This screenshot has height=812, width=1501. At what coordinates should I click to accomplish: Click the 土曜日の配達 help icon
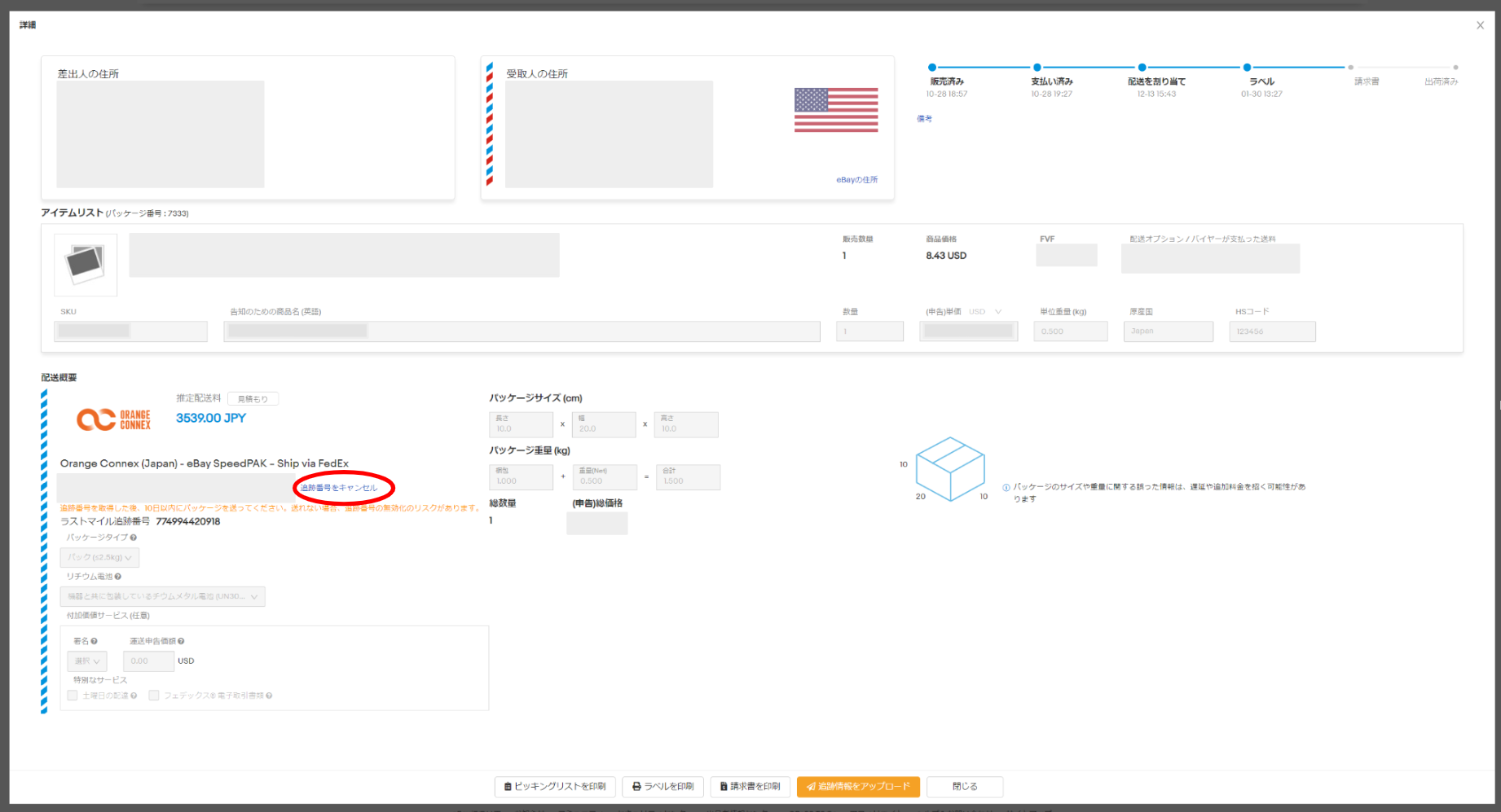pos(134,696)
